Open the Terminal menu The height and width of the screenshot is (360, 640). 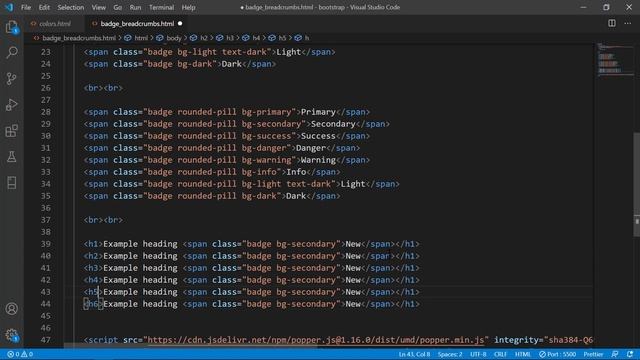pos(161,7)
